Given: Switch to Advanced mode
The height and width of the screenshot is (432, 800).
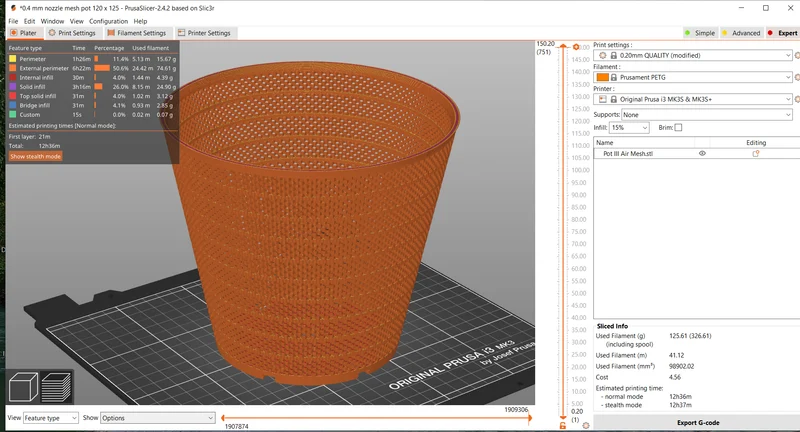Looking at the screenshot, I should [741, 33].
